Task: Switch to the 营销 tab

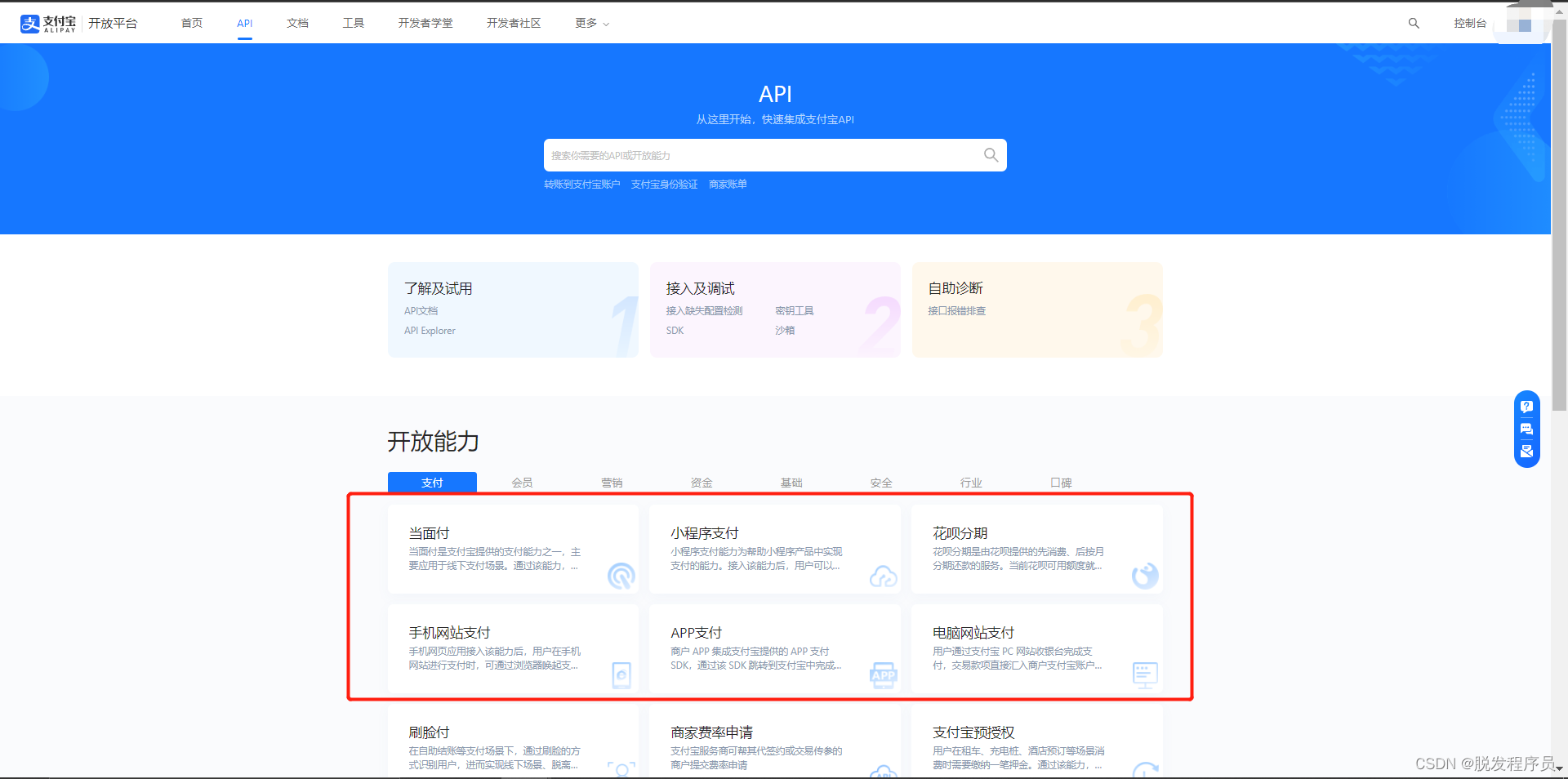Action: [612, 483]
